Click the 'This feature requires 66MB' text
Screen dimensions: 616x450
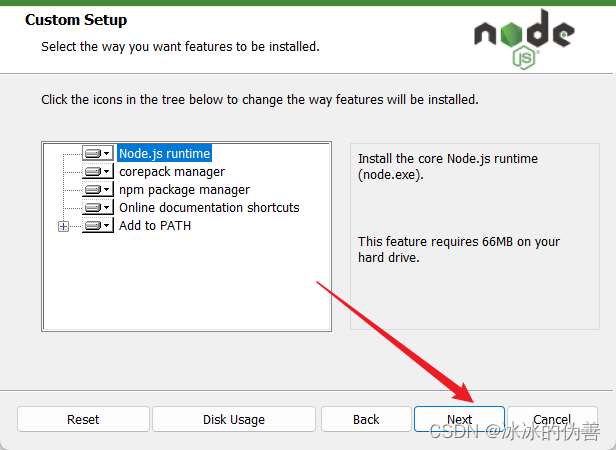click(459, 250)
